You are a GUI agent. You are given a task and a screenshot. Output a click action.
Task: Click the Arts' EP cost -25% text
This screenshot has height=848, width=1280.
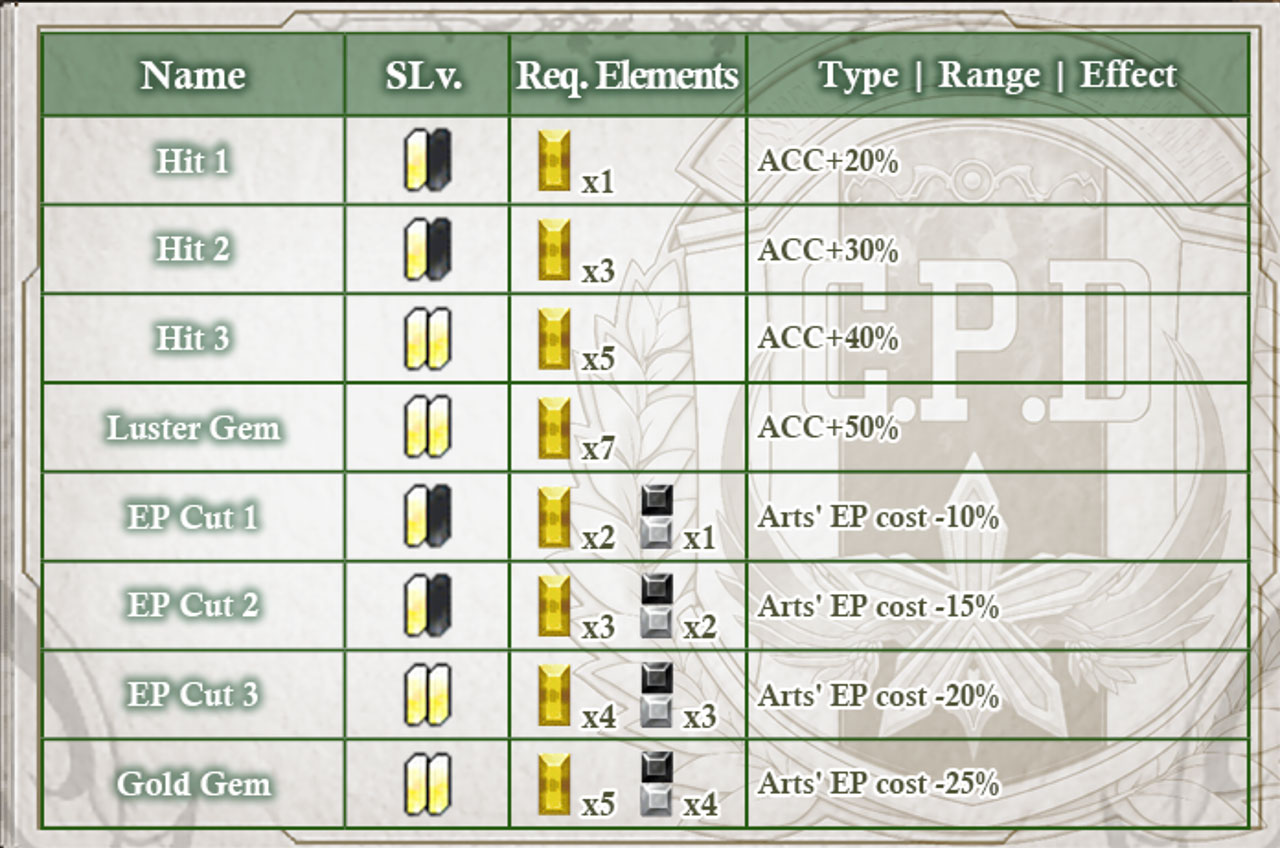tap(879, 783)
